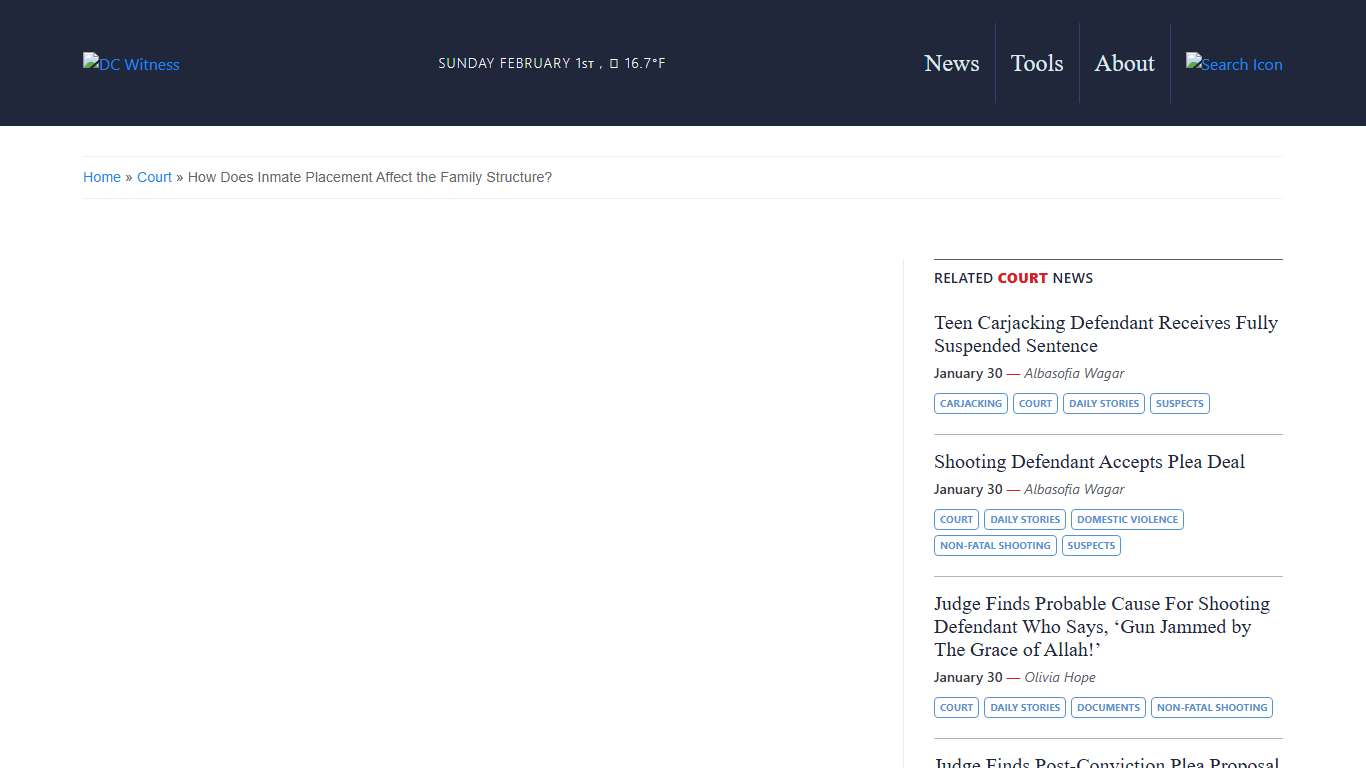Select COURT tag under carjacking article

pyautogui.click(x=1035, y=404)
